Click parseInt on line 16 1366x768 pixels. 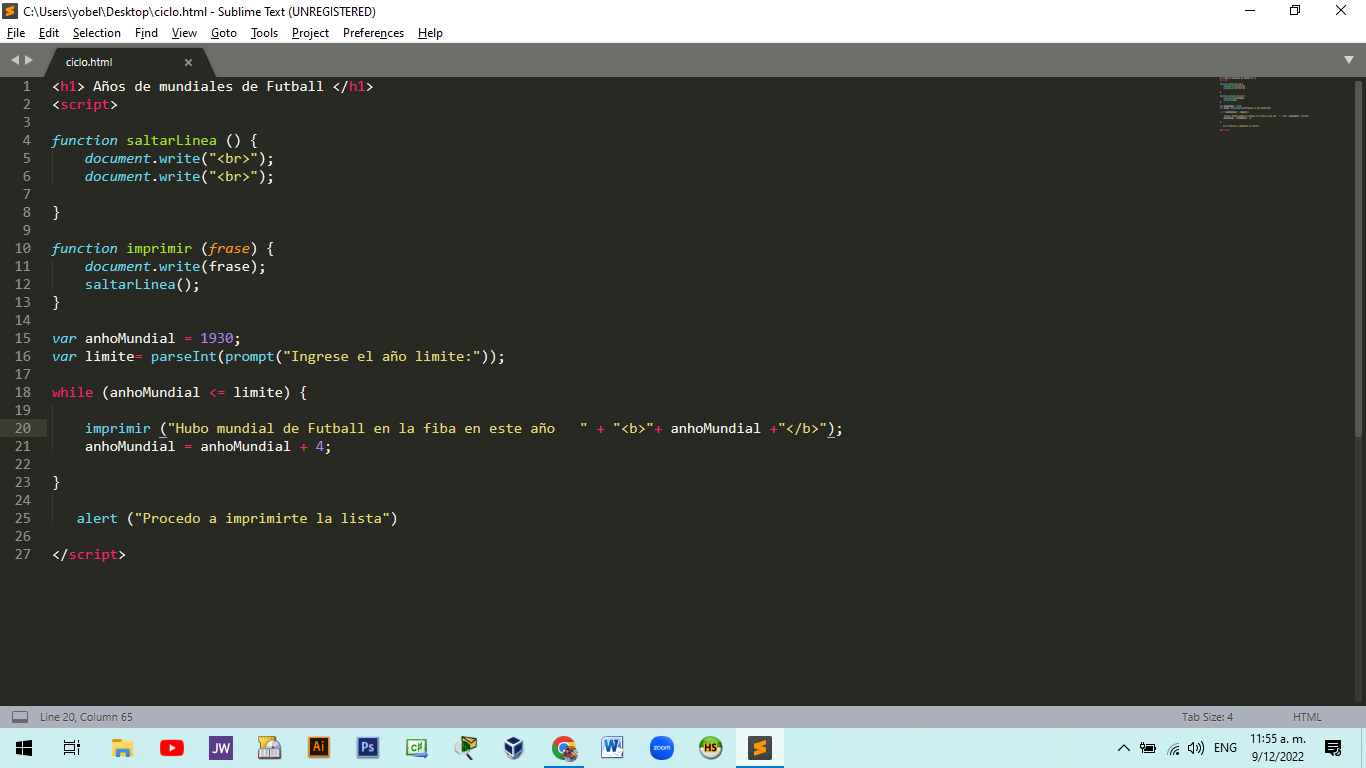[184, 356]
